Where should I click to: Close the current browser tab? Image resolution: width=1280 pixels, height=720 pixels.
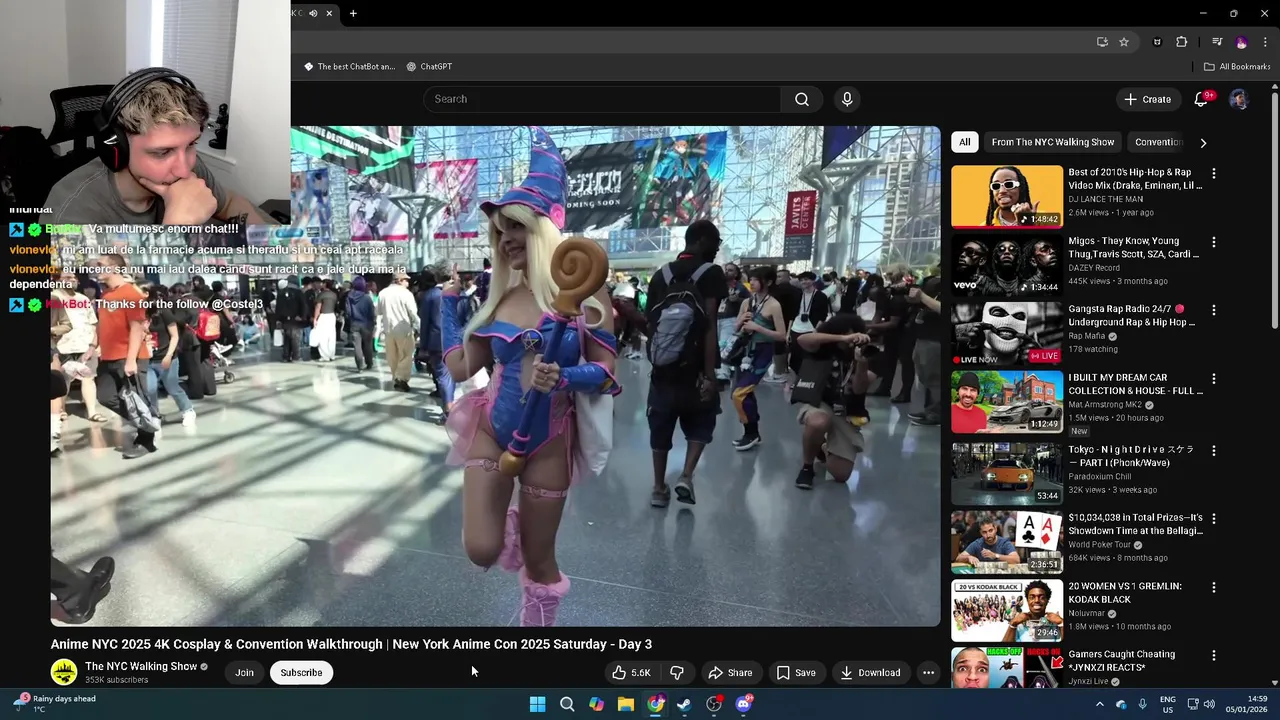[x=329, y=13]
